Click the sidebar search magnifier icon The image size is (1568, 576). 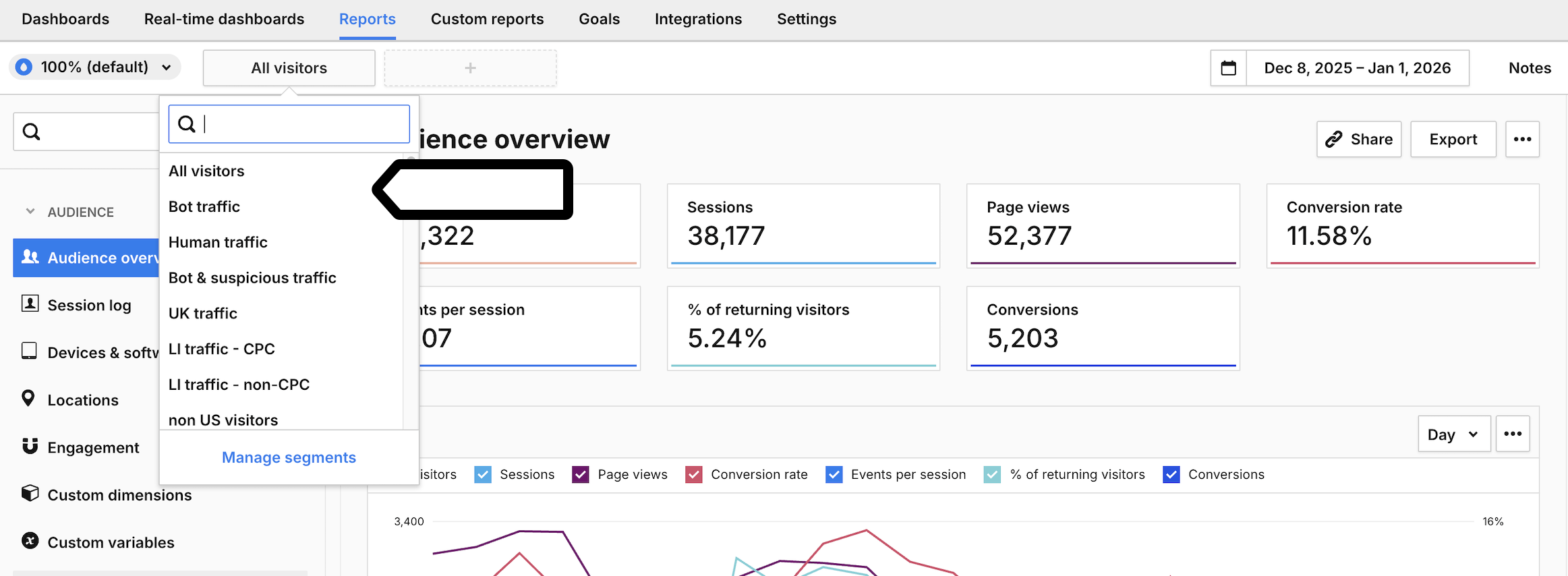(x=32, y=132)
